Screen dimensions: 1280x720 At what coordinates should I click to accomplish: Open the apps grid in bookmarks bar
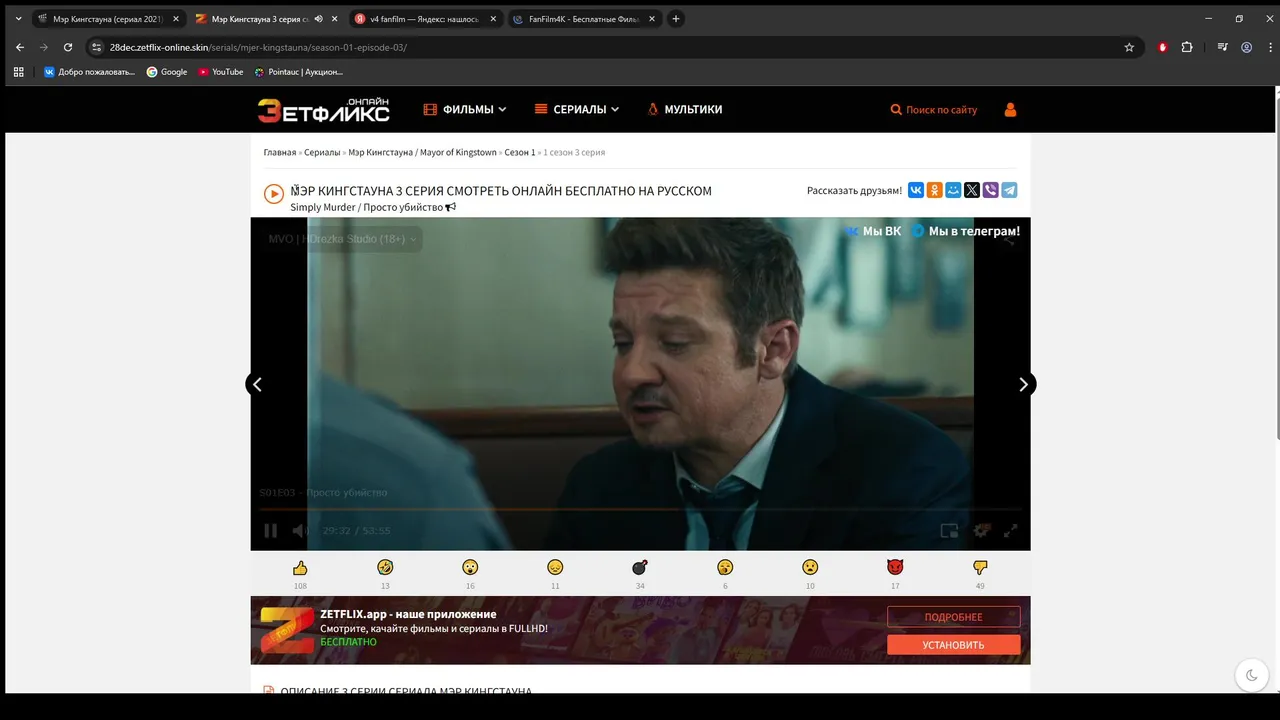[x=18, y=72]
